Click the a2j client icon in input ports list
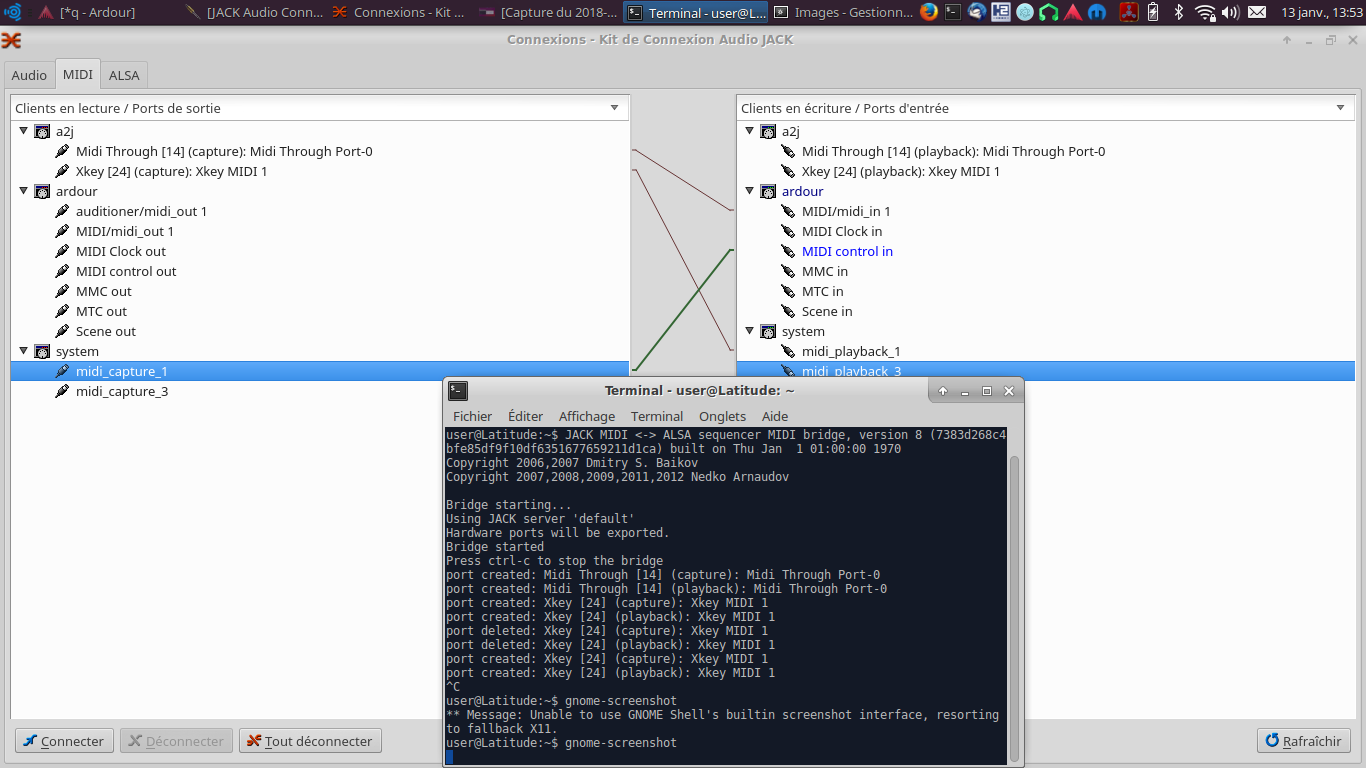Viewport: 1366px width, 768px height. (x=768, y=131)
